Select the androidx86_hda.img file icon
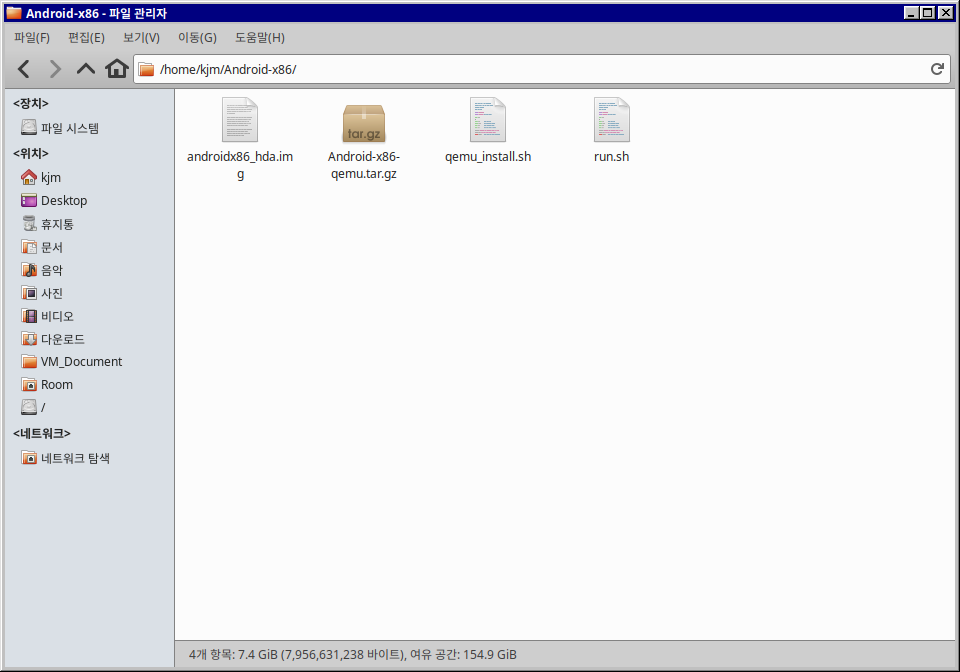The image size is (960, 672). (x=240, y=120)
